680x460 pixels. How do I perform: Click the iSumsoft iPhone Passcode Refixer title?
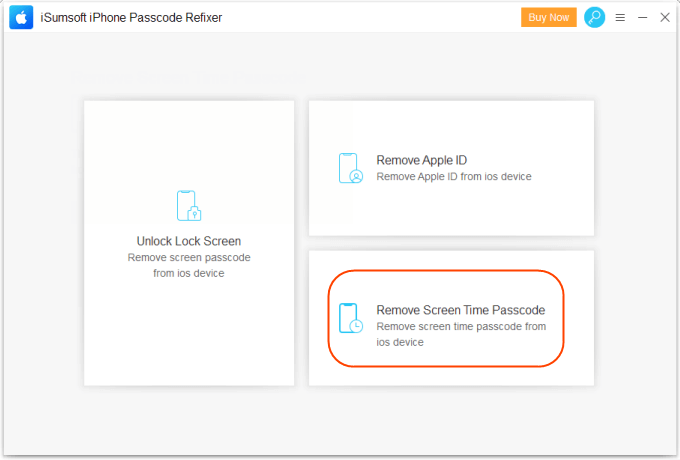click(131, 18)
